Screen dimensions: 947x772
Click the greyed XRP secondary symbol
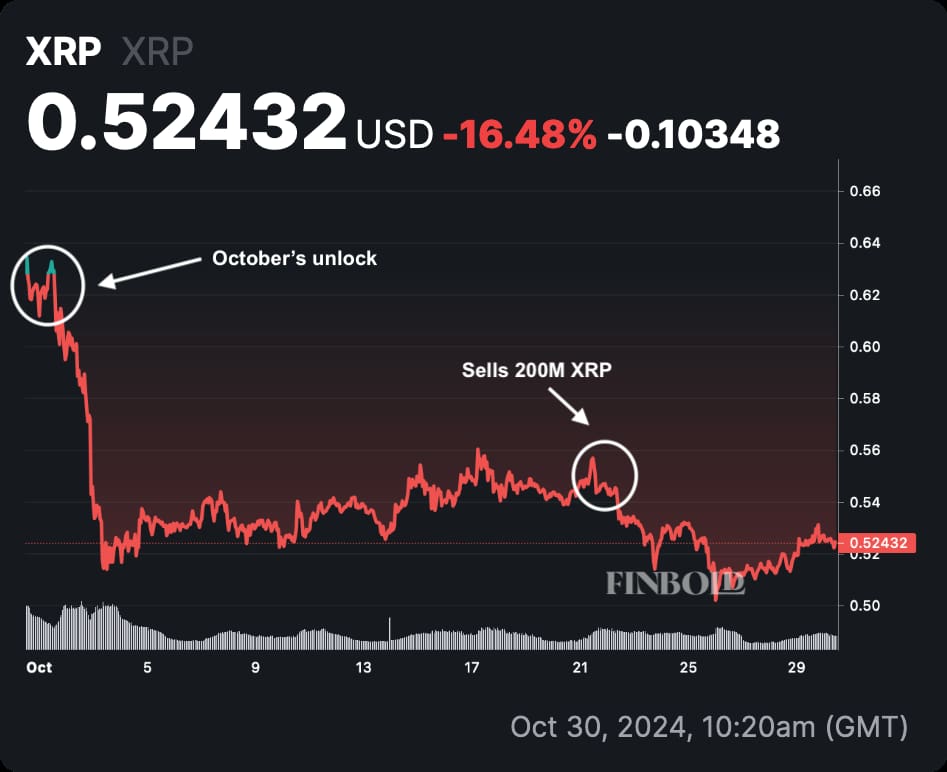coord(158,51)
